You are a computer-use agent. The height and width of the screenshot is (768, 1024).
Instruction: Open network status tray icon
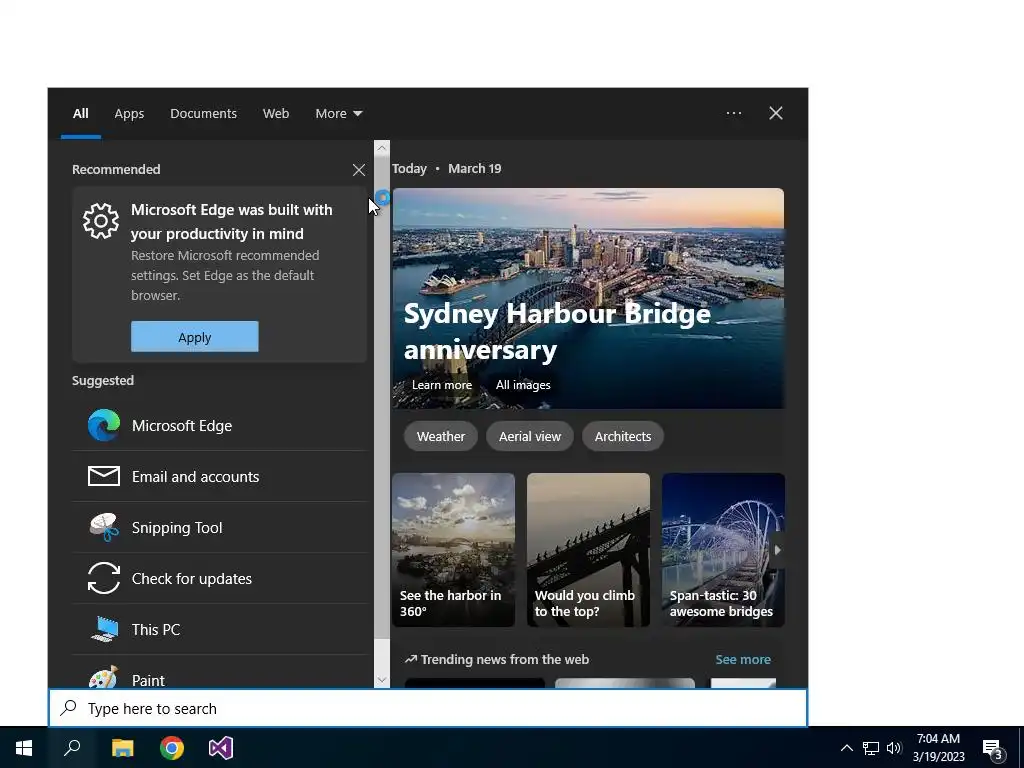pyautogui.click(x=871, y=748)
